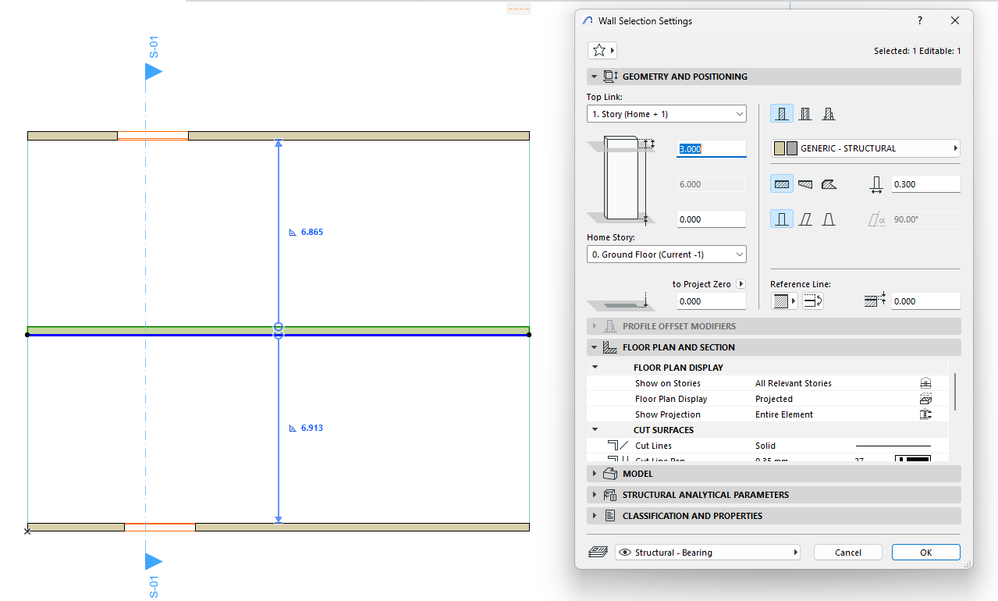998x601 pixels.
Task: Click reference line offset icon
Action: [x=875, y=300]
